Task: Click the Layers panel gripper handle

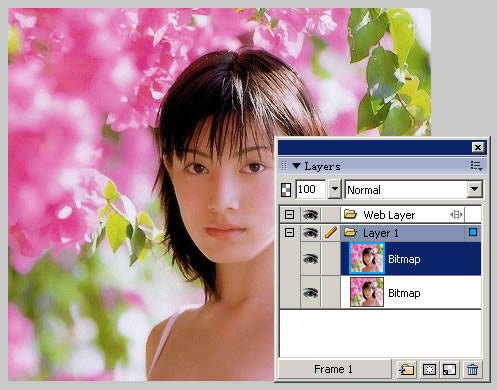Action: [x=284, y=166]
